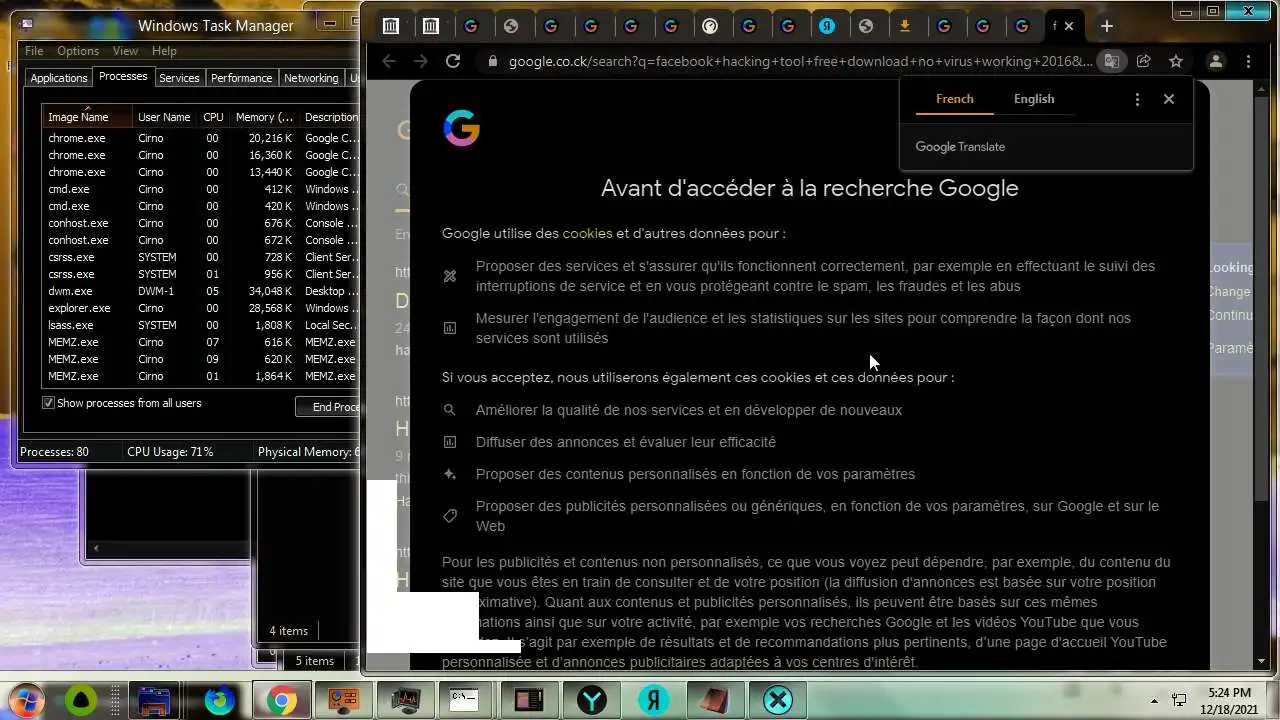Image resolution: width=1280 pixels, height=720 pixels.
Task: Click Chrome's back navigation arrow
Action: tap(389, 61)
